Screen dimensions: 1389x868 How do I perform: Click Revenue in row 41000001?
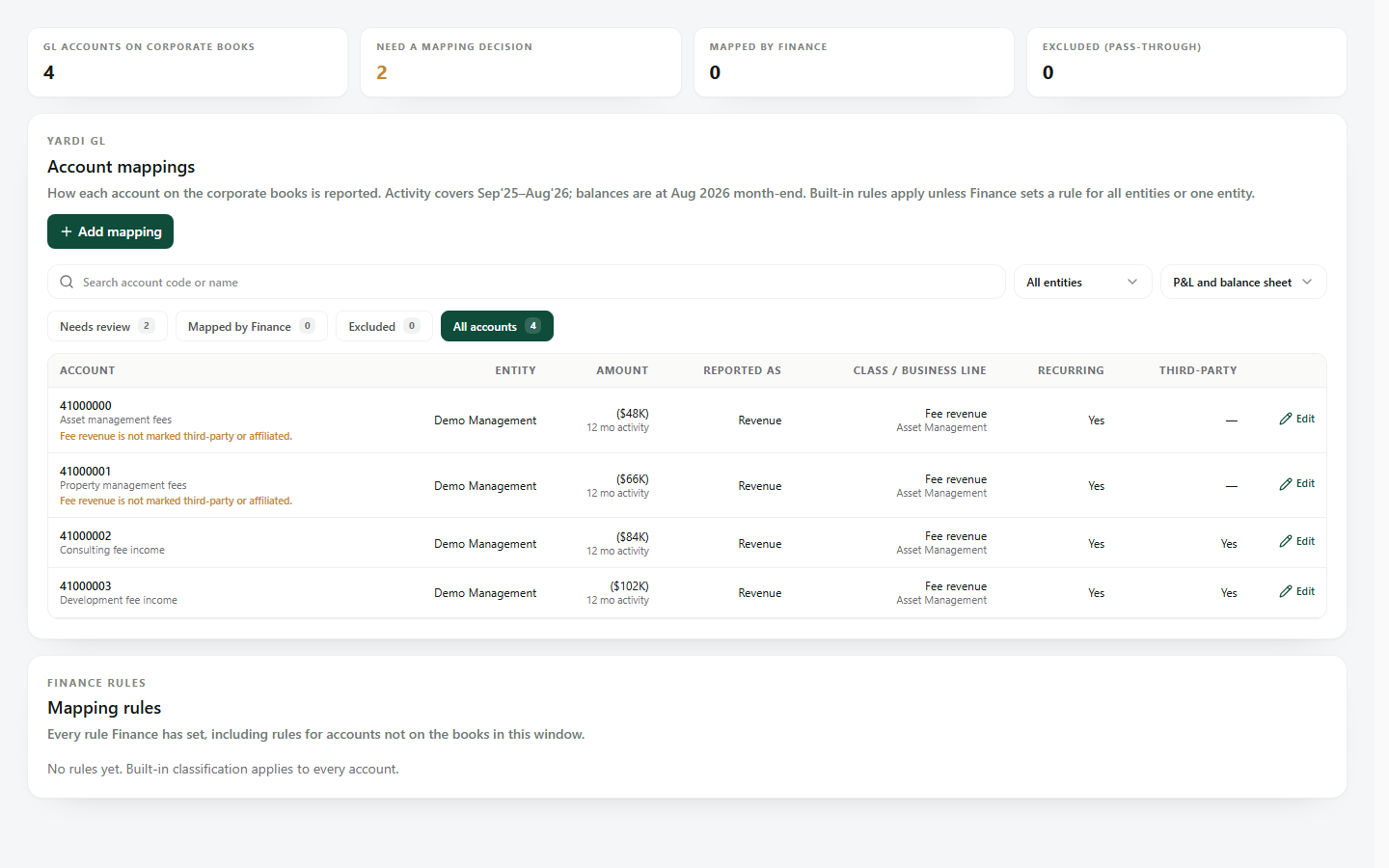[x=760, y=486]
